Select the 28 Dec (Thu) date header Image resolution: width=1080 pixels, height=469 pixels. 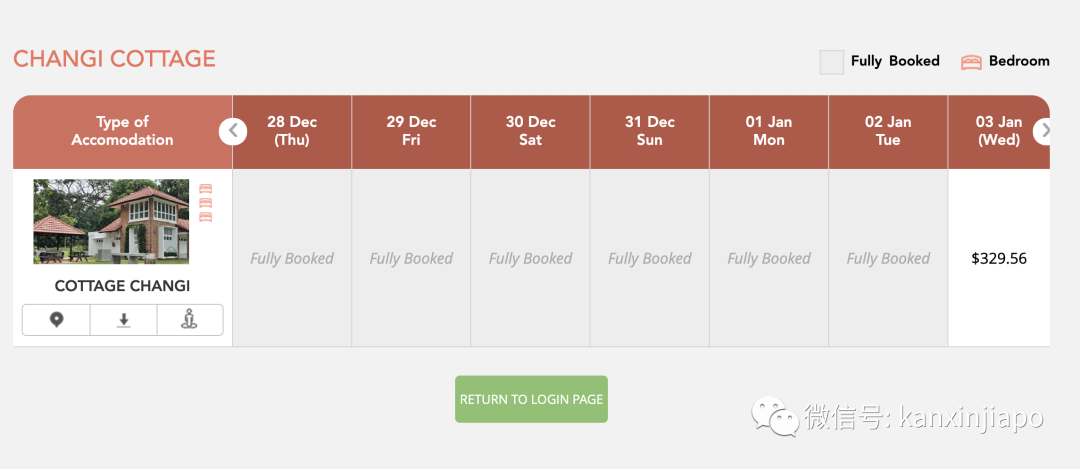pyautogui.click(x=292, y=132)
